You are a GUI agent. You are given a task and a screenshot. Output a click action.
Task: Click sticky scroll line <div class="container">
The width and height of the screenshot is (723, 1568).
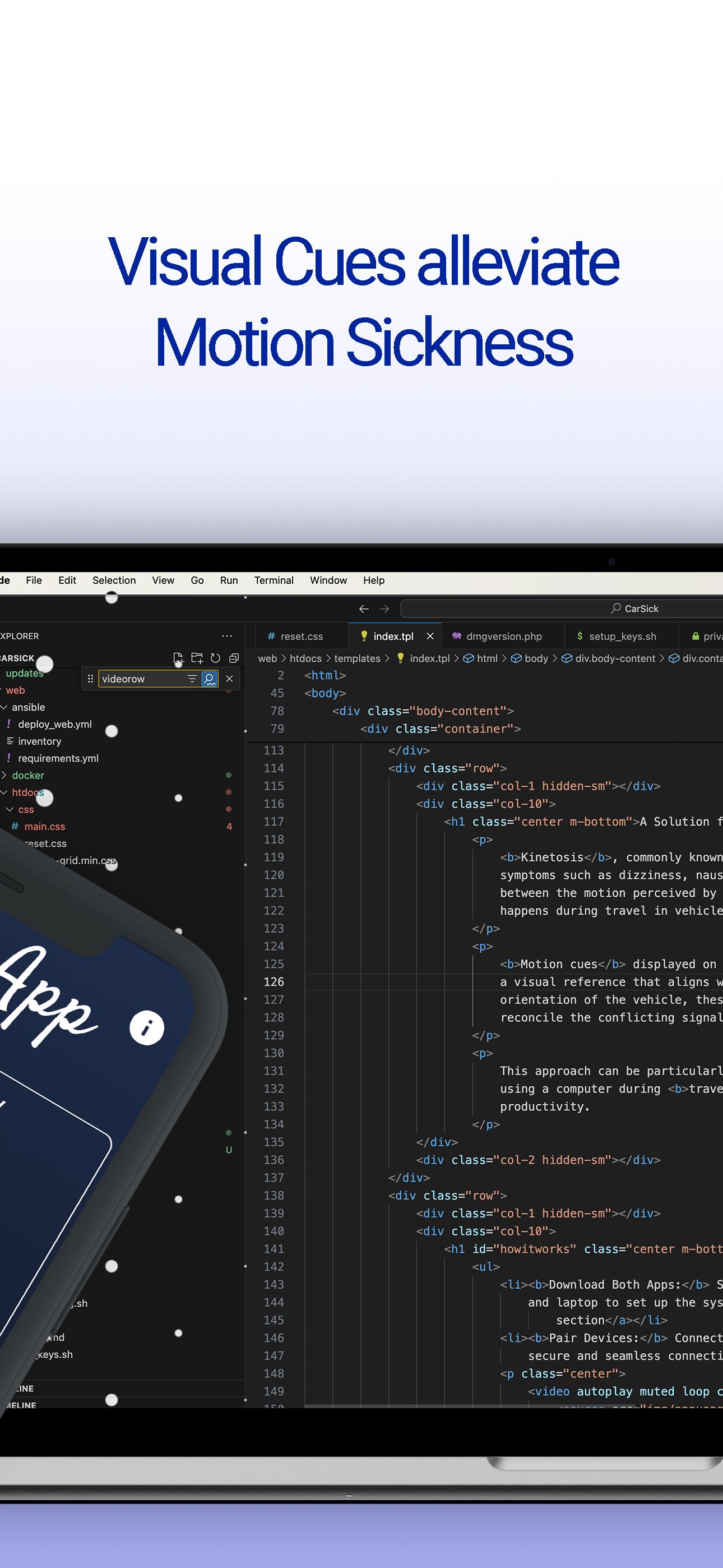(x=441, y=728)
